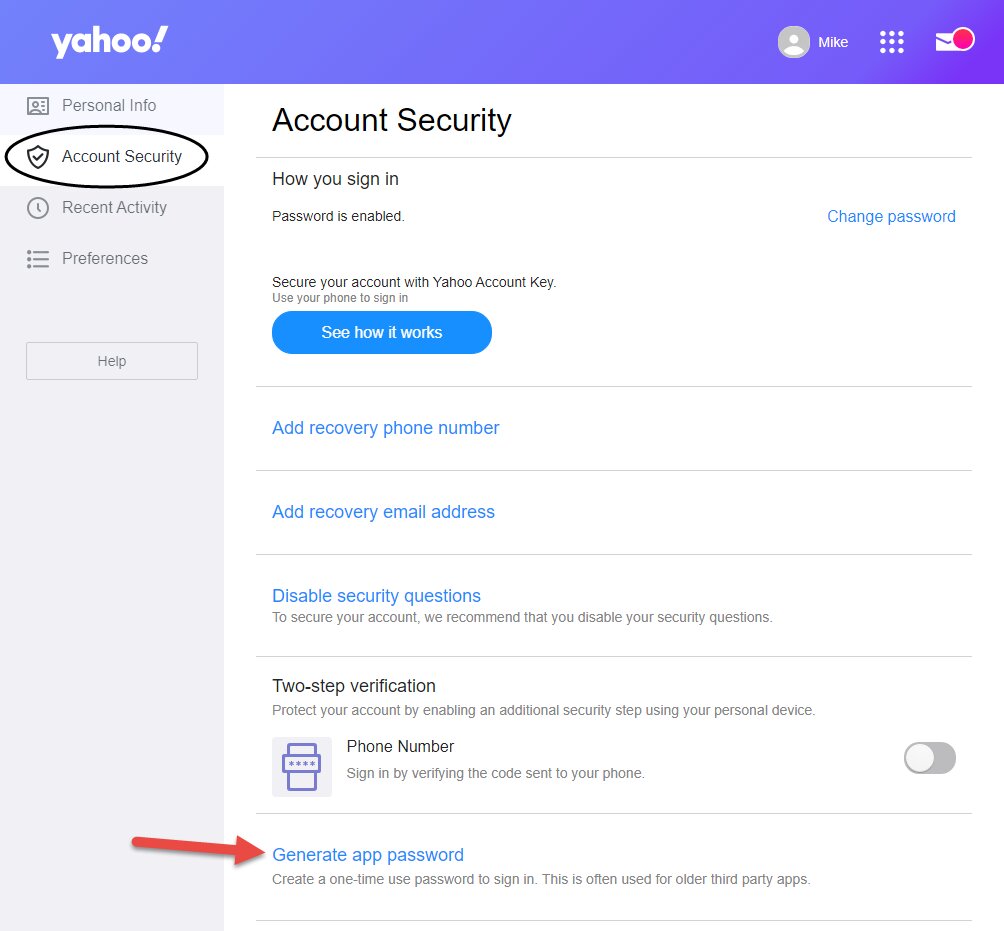The height and width of the screenshot is (931, 1004).
Task: Switch to the Recent Activity tab
Action: tap(114, 208)
